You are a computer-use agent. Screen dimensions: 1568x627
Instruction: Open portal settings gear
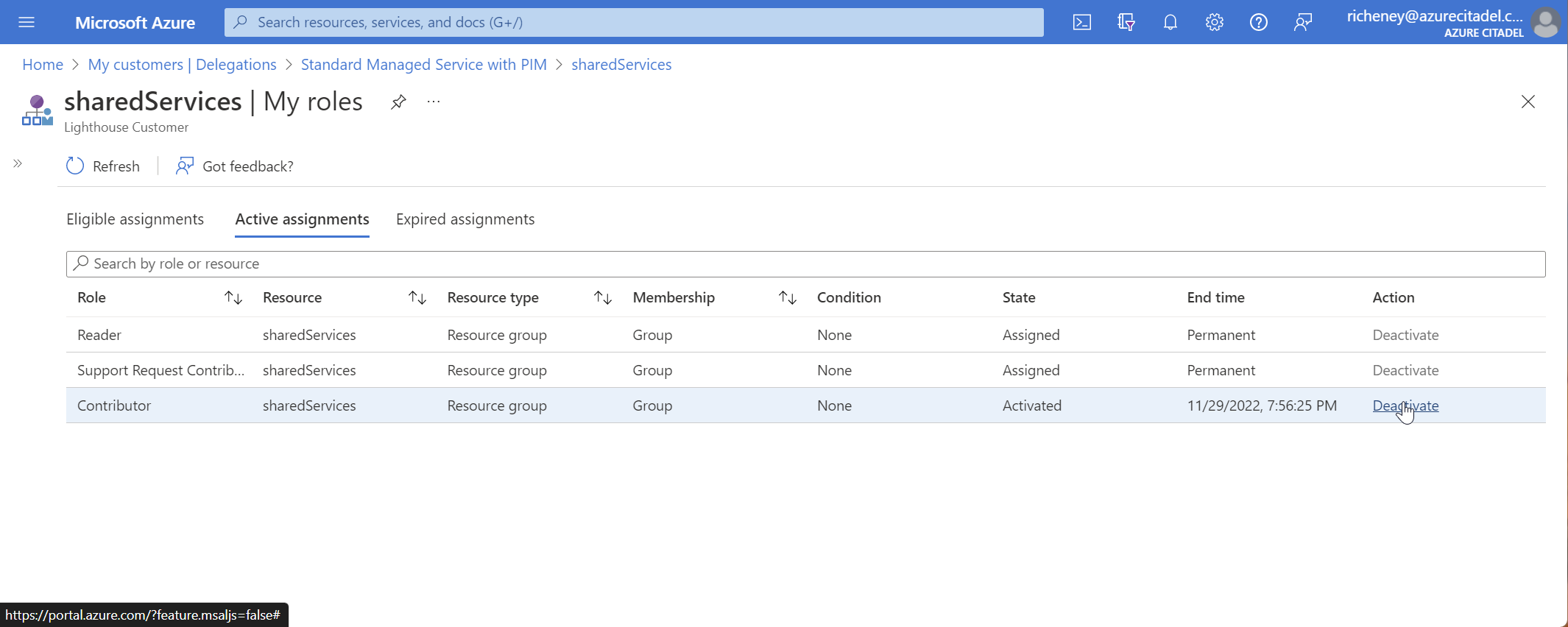click(1214, 22)
